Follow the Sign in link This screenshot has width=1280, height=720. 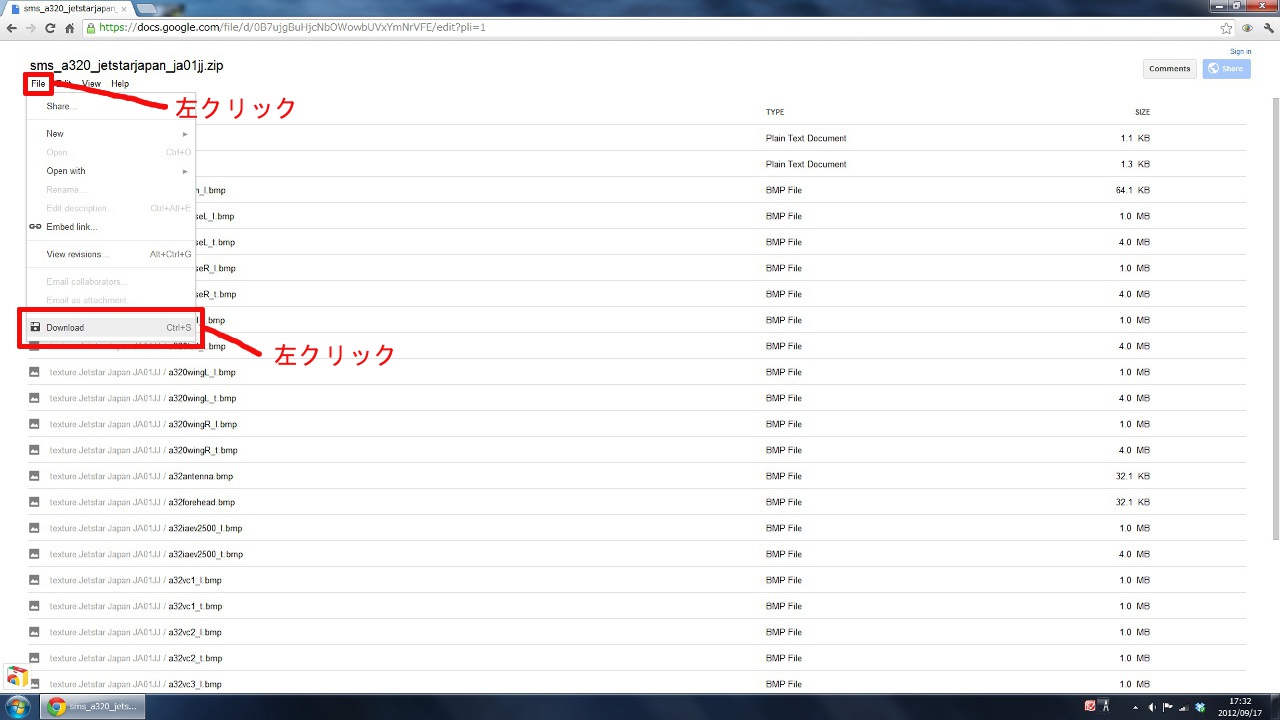(1240, 51)
